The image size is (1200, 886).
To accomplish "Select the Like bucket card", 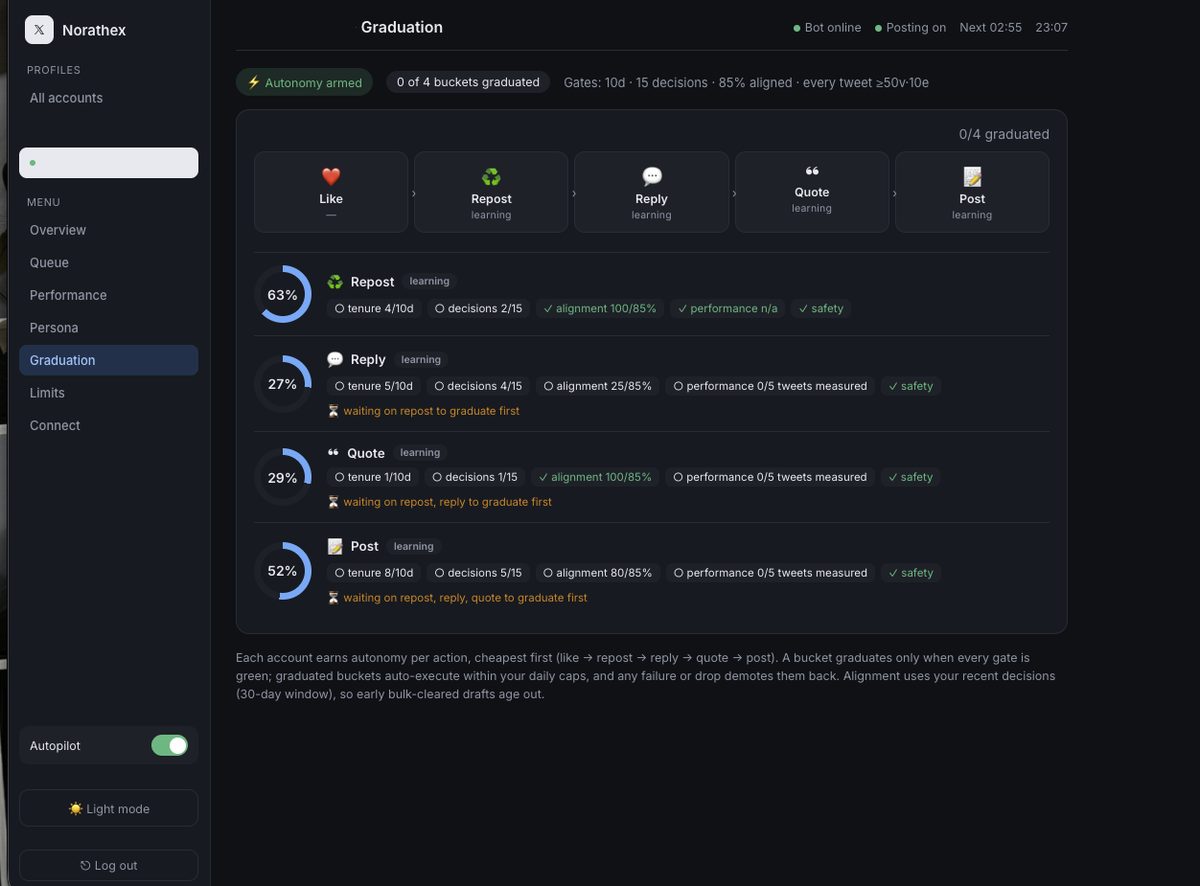I will point(331,192).
